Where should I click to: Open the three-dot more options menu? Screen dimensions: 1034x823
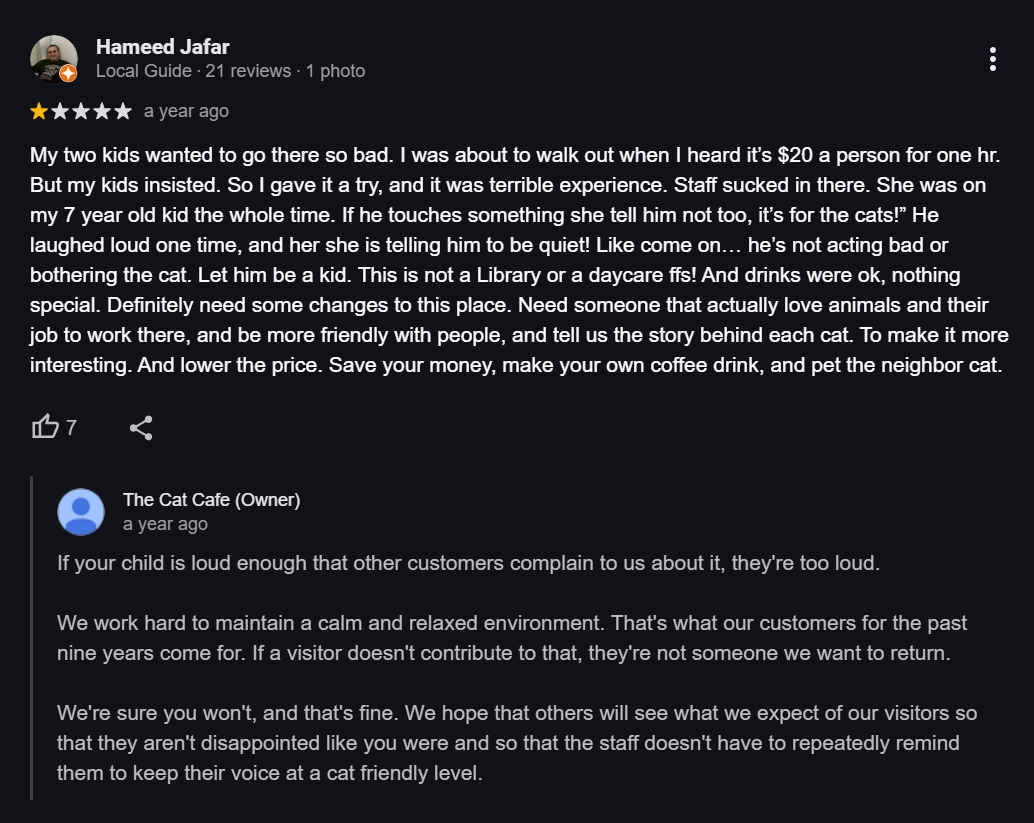pyautogui.click(x=992, y=59)
